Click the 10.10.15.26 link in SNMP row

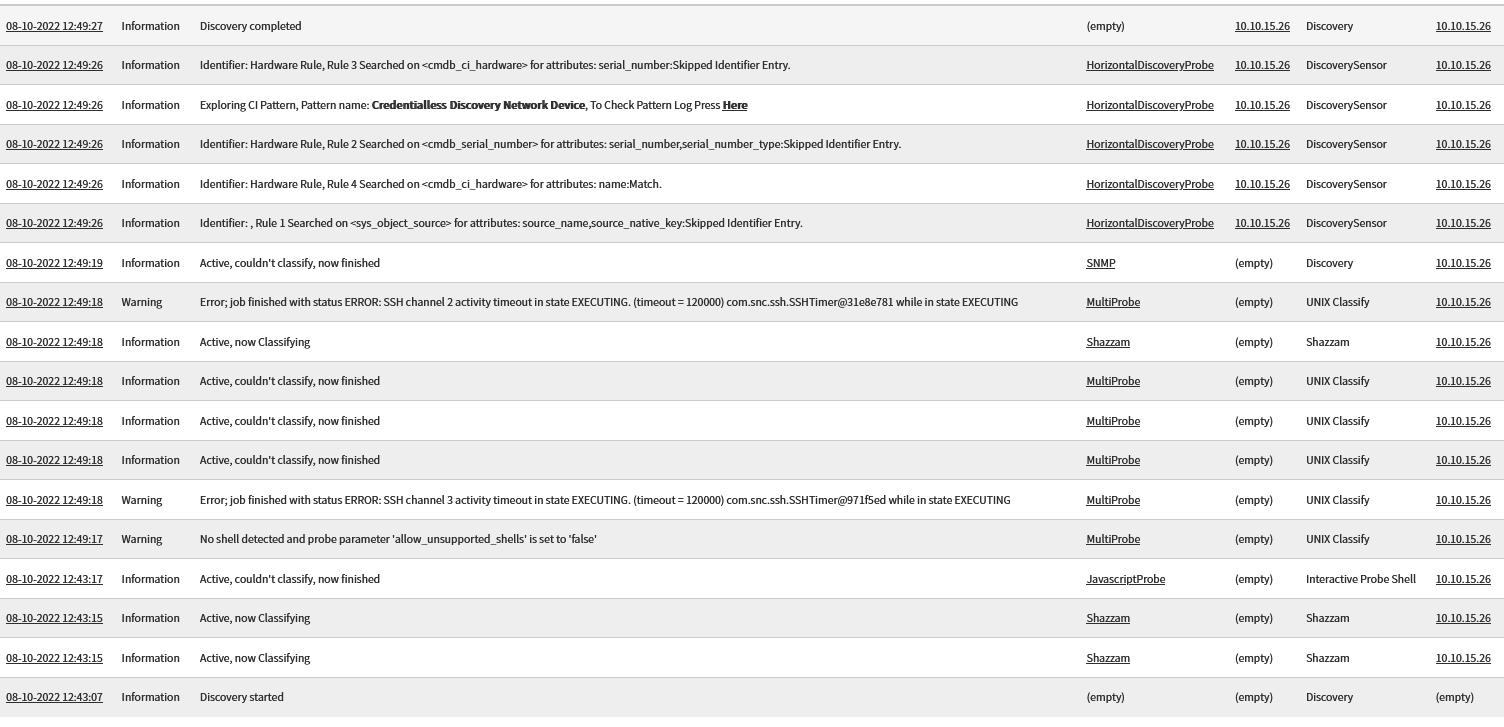tap(1462, 263)
